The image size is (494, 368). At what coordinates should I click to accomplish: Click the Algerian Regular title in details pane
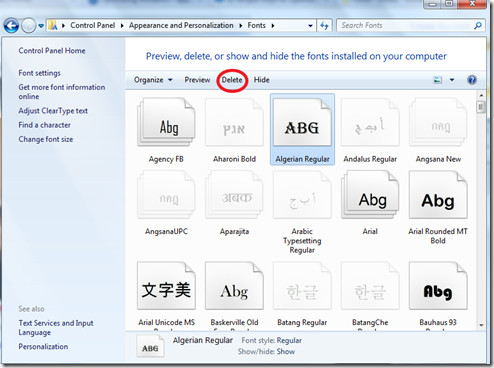pos(203,340)
